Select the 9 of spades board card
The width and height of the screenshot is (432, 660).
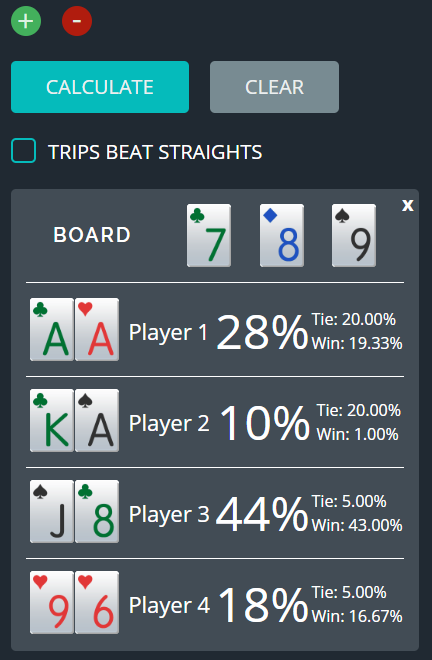tap(354, 235)
